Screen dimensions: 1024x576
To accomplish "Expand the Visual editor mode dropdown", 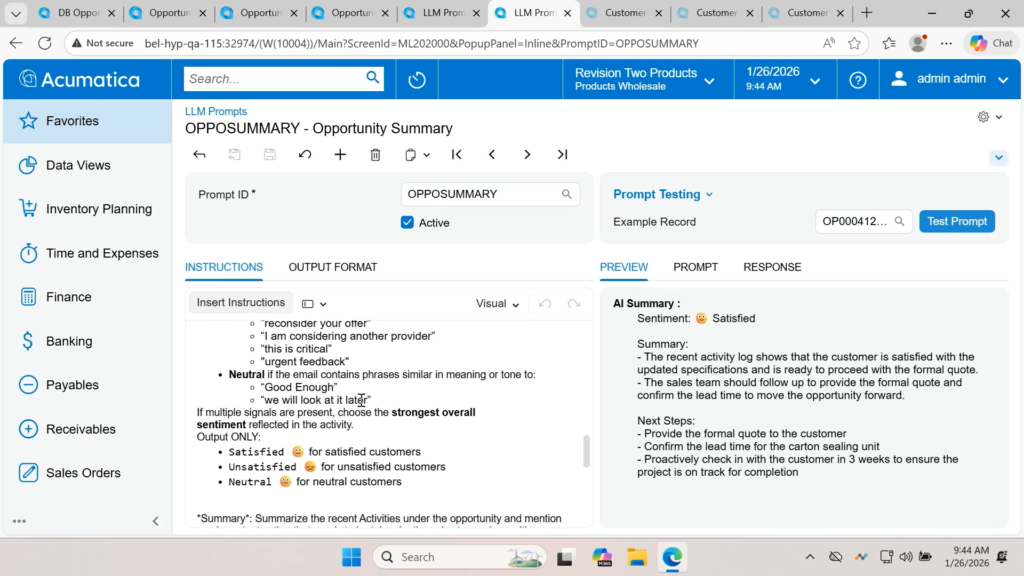I will click(497, 304).
